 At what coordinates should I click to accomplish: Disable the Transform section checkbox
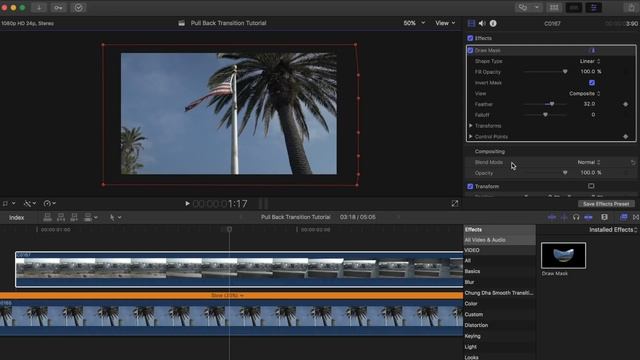pos(470,187)
